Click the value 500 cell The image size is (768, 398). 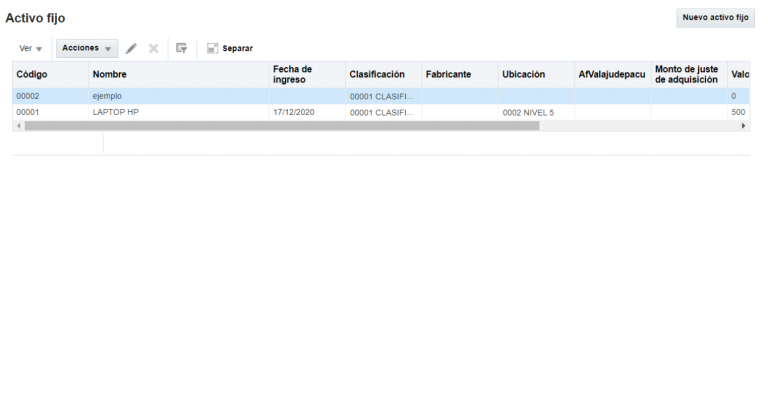(738, 112)
